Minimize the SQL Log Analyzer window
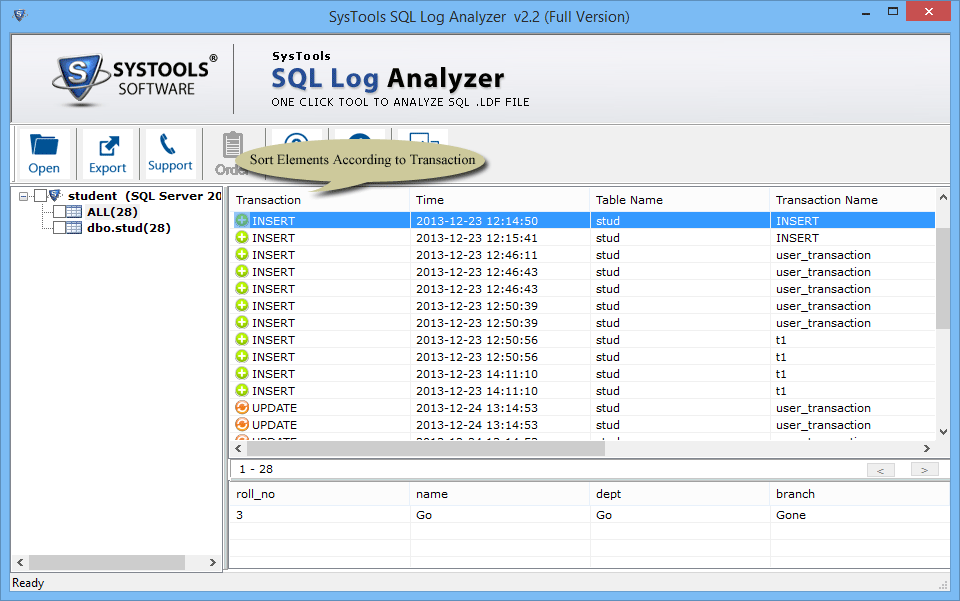Screen dimensions: 960x601 point(866,13)
